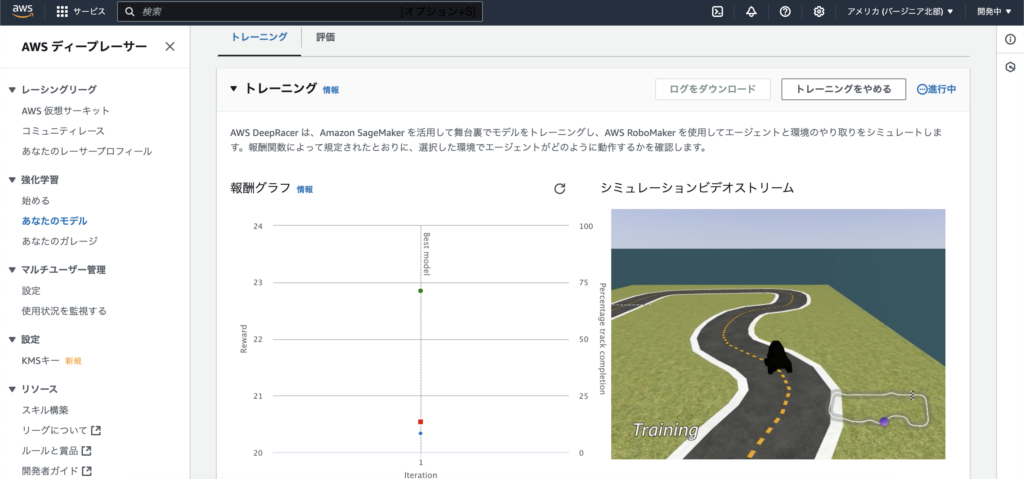The width and height of the screenshot is (1024, 479).
Task: Open the hexagon tools icon on right
Action: point(1010,67)
